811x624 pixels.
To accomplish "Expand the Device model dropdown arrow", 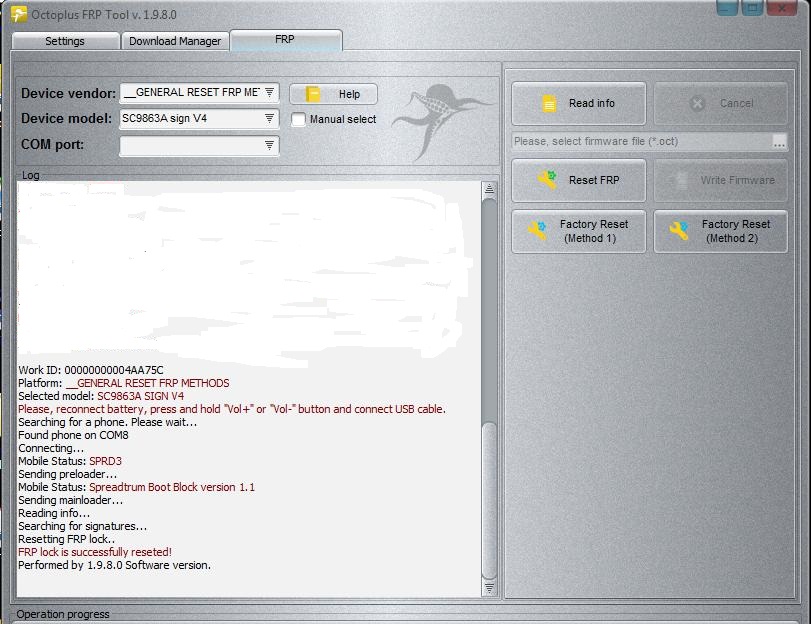I will 269,118.
